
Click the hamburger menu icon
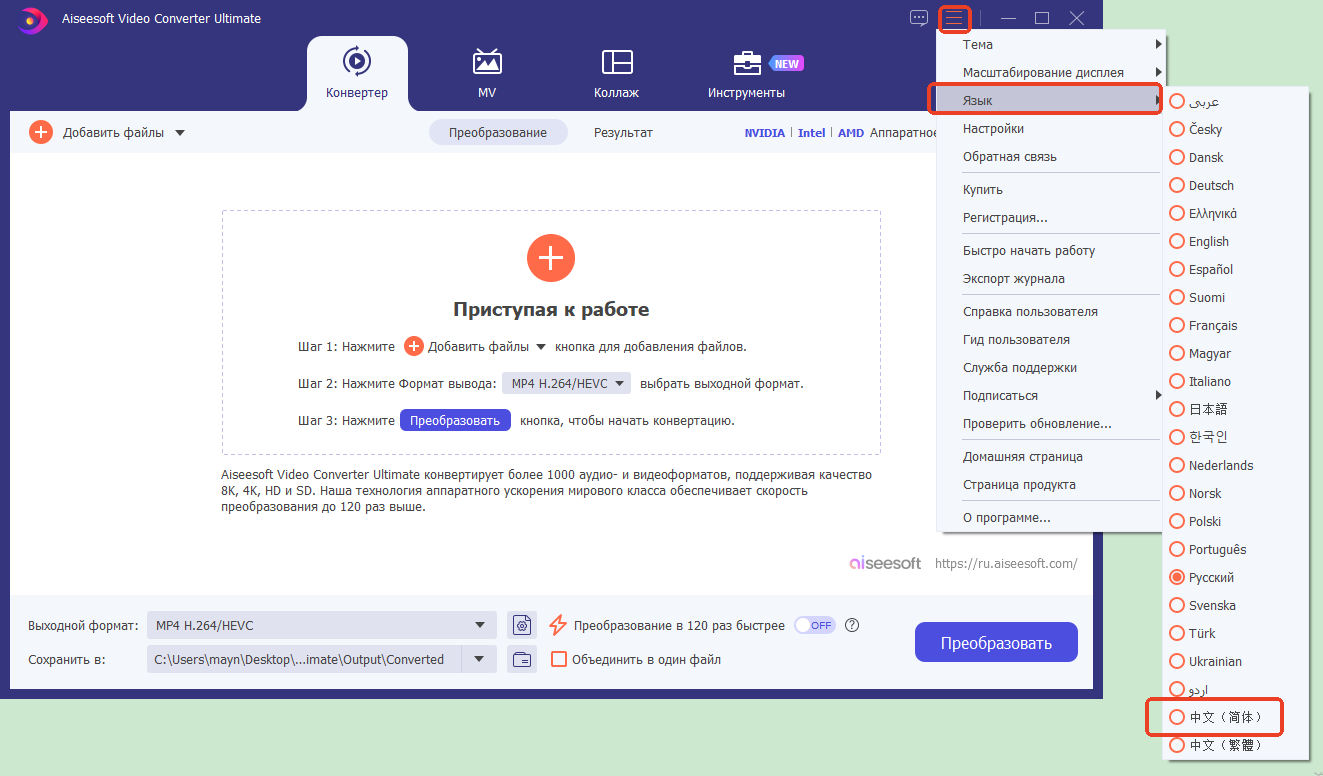(x=955, y=17)
